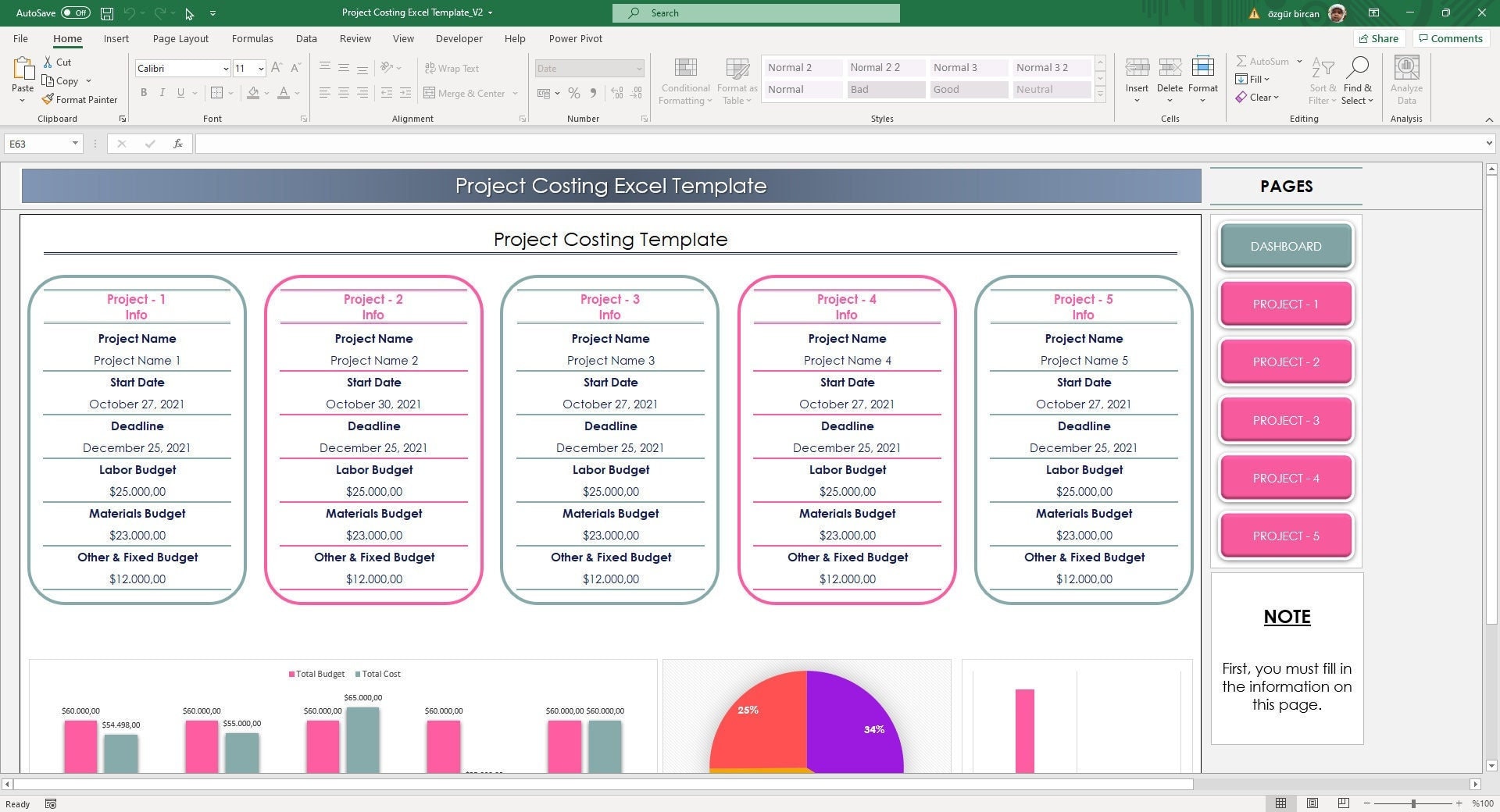Switch to the Formulas tab
This screenshot has width=1500, height=812.
pos(252,38)
